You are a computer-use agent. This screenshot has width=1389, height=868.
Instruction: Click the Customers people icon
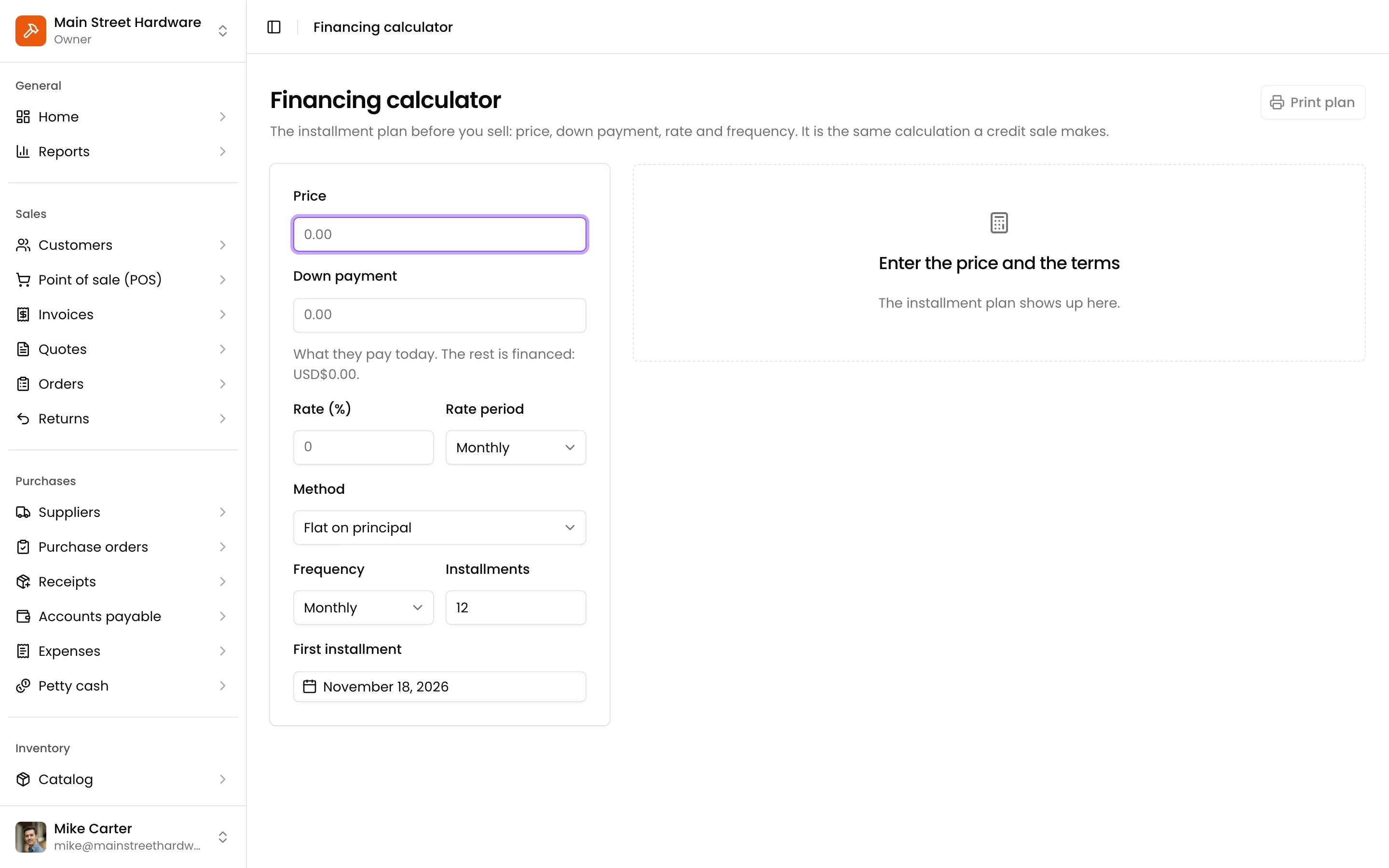[23, 245]
